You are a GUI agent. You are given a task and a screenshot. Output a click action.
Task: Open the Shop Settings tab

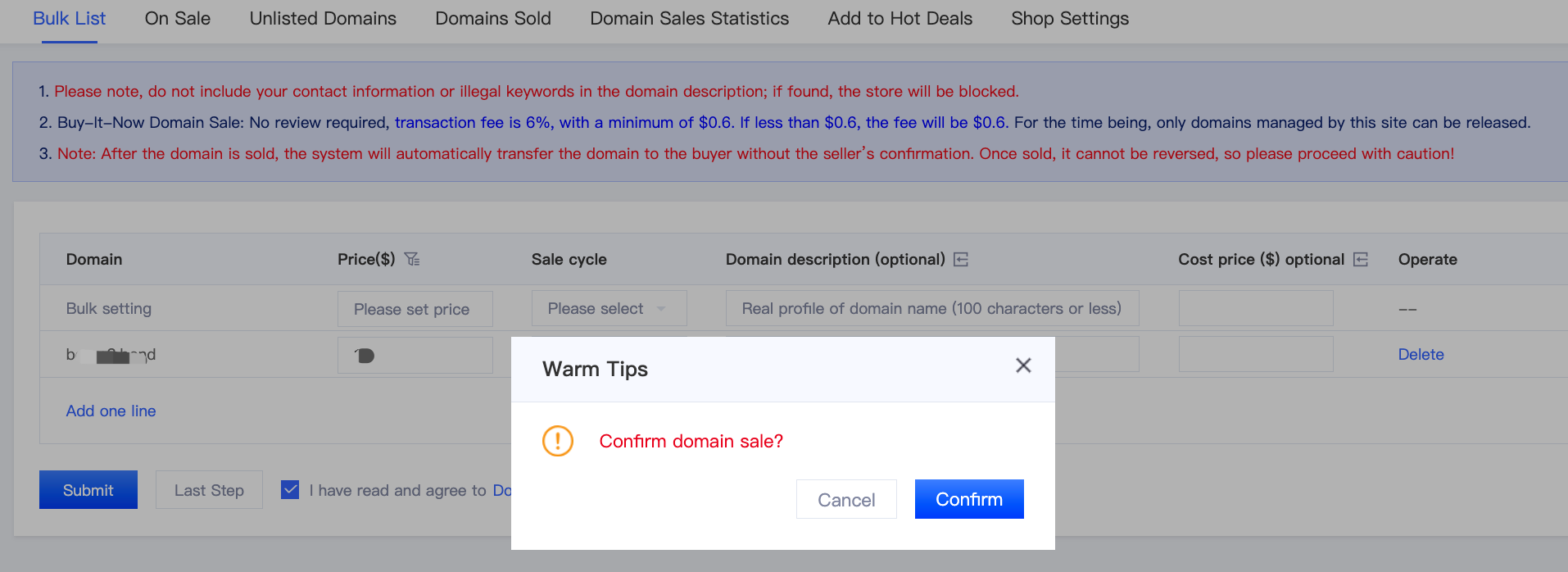(x=1070, y=18)
